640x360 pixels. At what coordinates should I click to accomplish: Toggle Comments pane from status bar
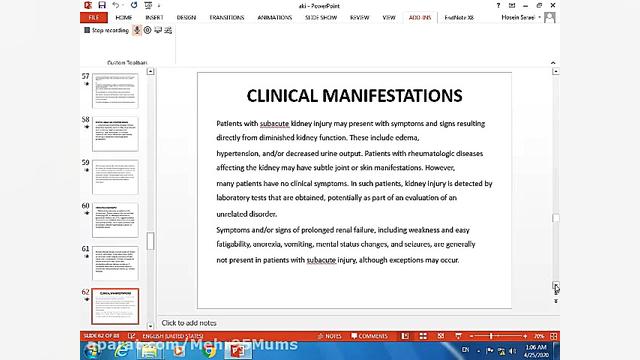pyautogui.click(x=369, y=336)
